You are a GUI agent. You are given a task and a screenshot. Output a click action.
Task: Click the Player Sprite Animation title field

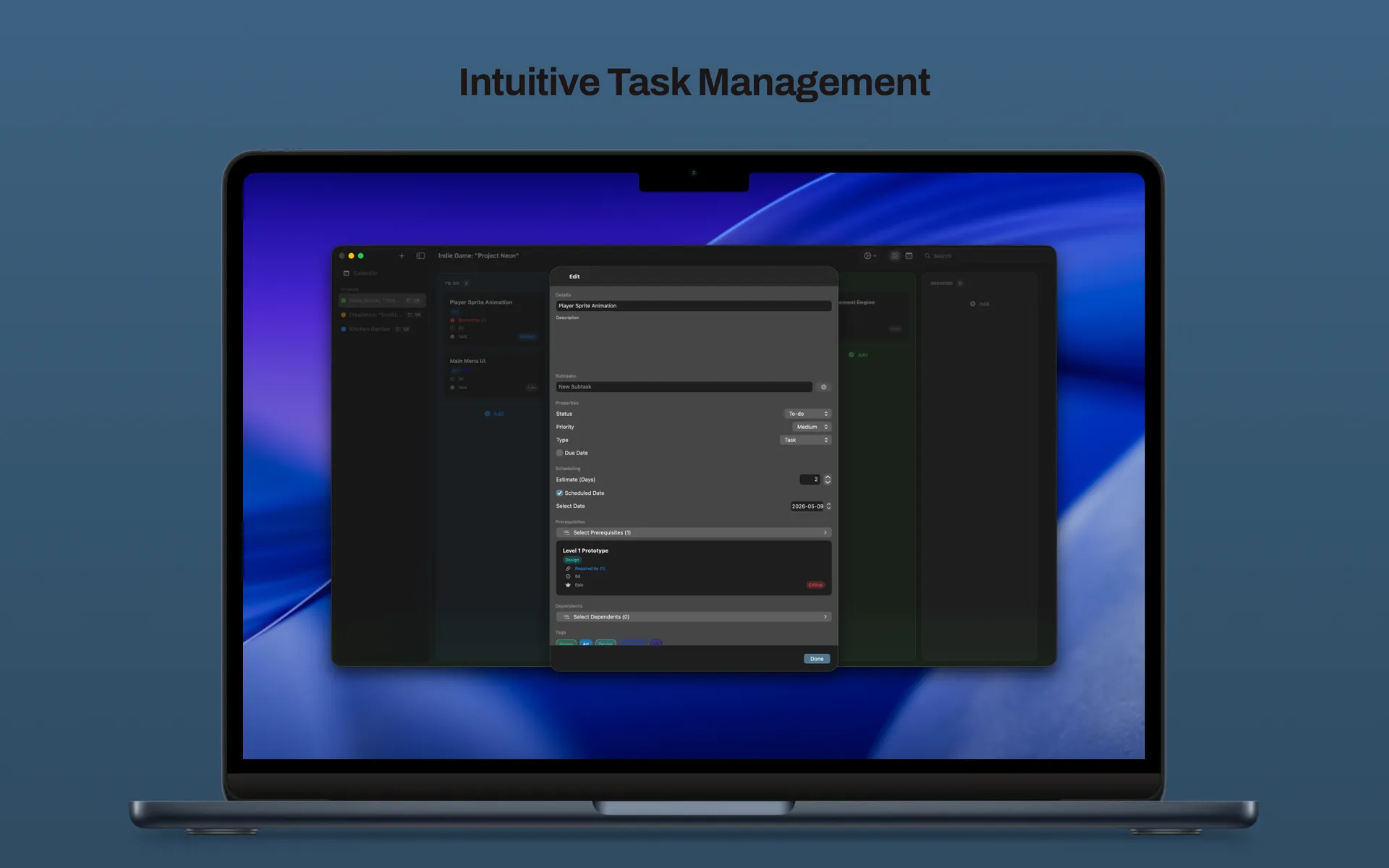(693, 306)
